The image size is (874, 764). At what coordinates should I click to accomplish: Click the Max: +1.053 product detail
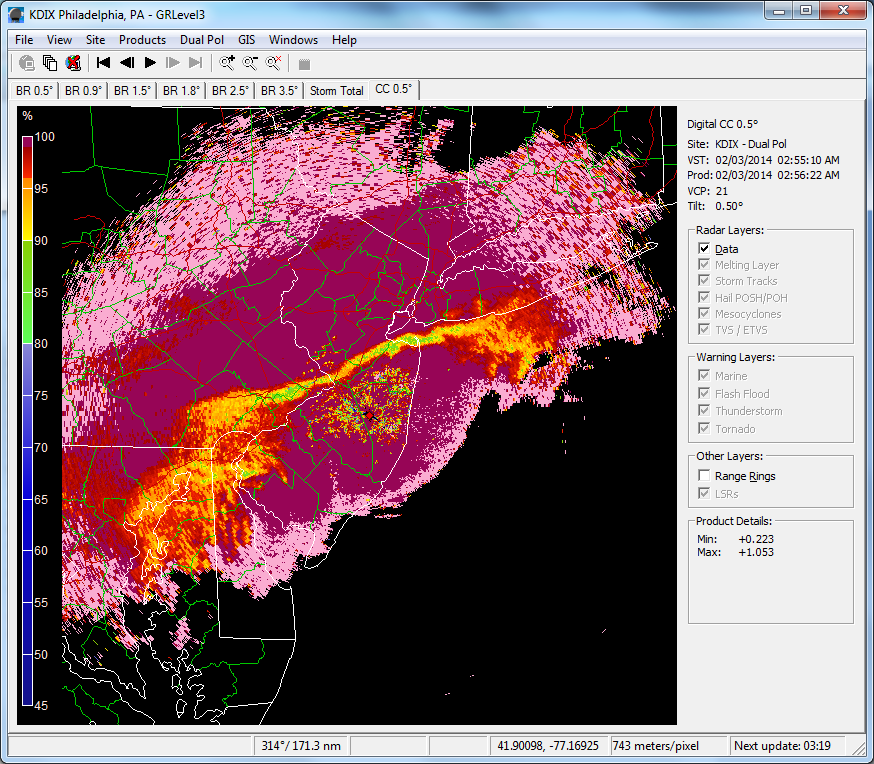pyautogui.click(x=735, y=552)
